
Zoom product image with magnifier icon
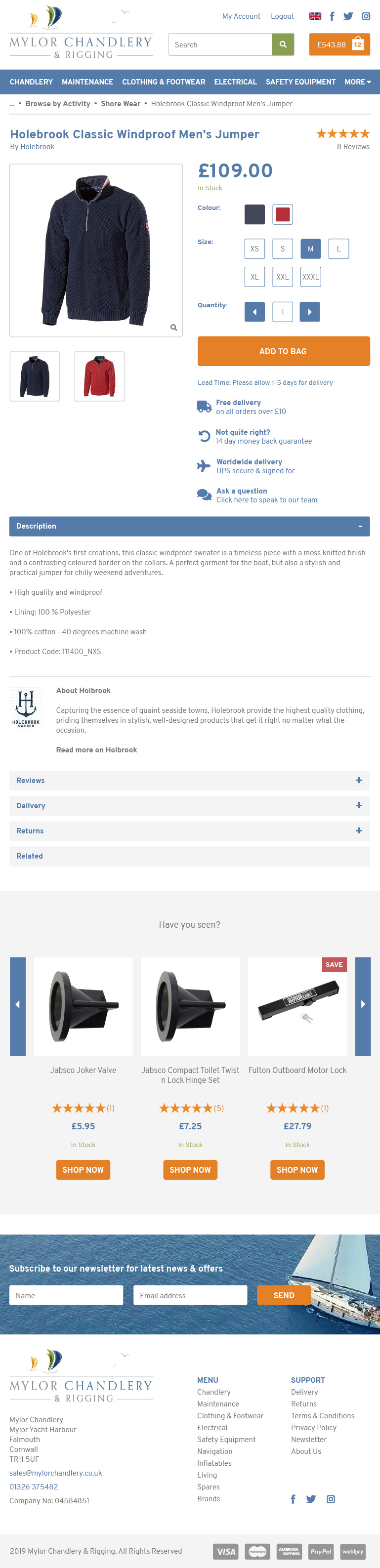point(173,328)
